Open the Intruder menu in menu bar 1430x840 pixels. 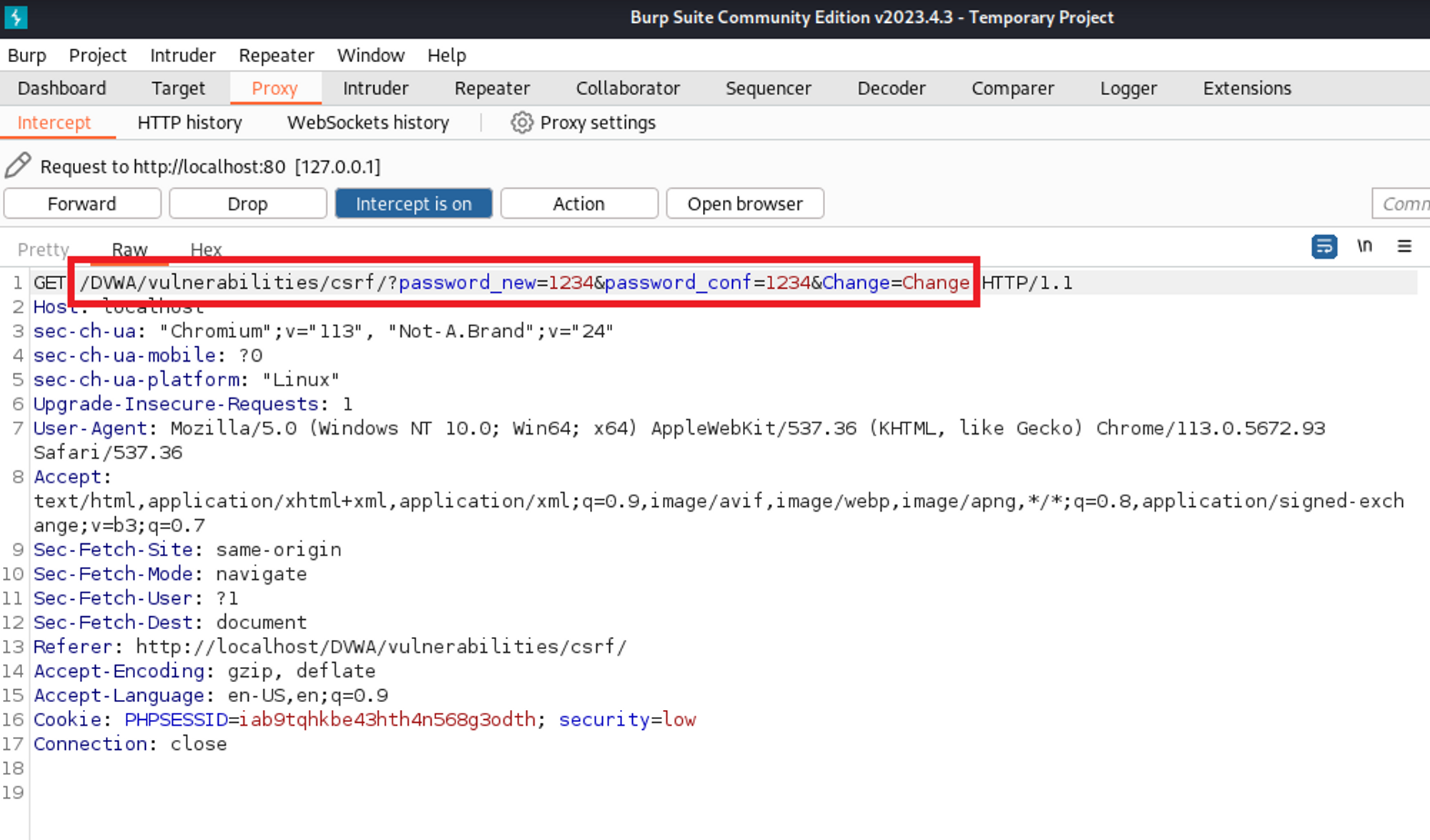pyautogui.click(x=182, y=55)
